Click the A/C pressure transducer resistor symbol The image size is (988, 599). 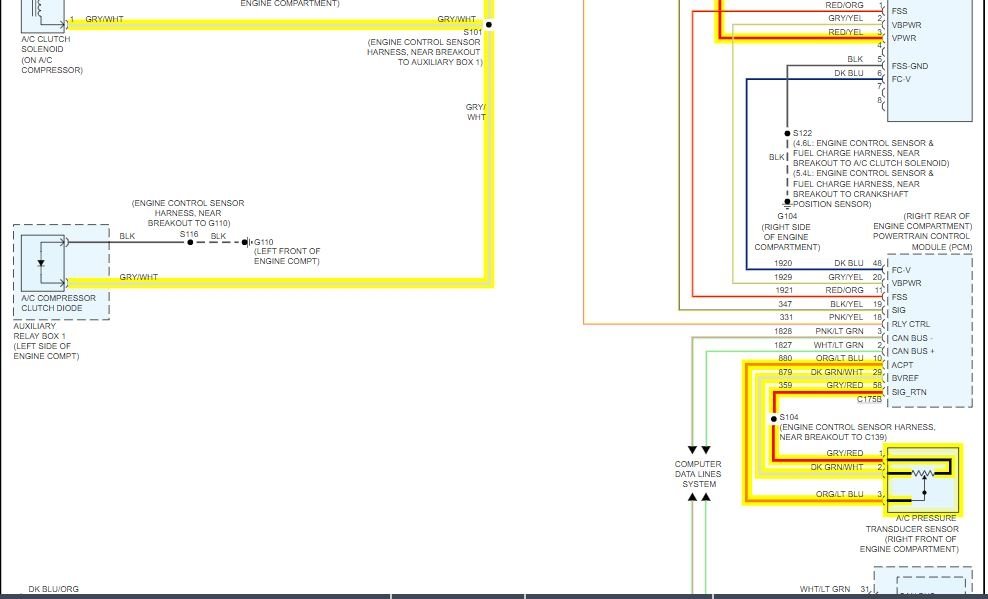(x=923, y=473)
